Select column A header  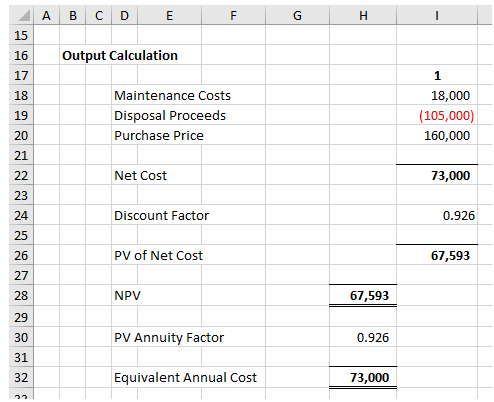pyautogui.click(x=46, y=15)
